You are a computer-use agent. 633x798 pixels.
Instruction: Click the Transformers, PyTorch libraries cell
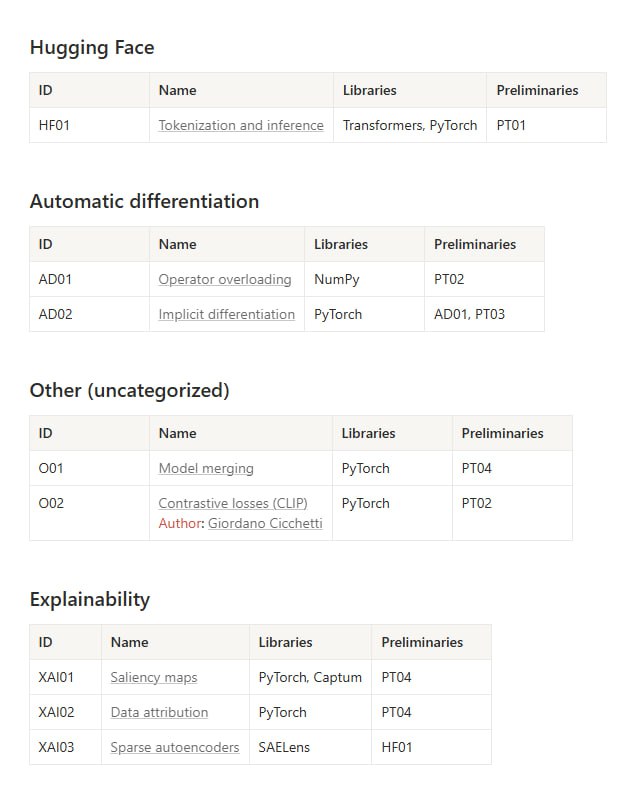410,125
